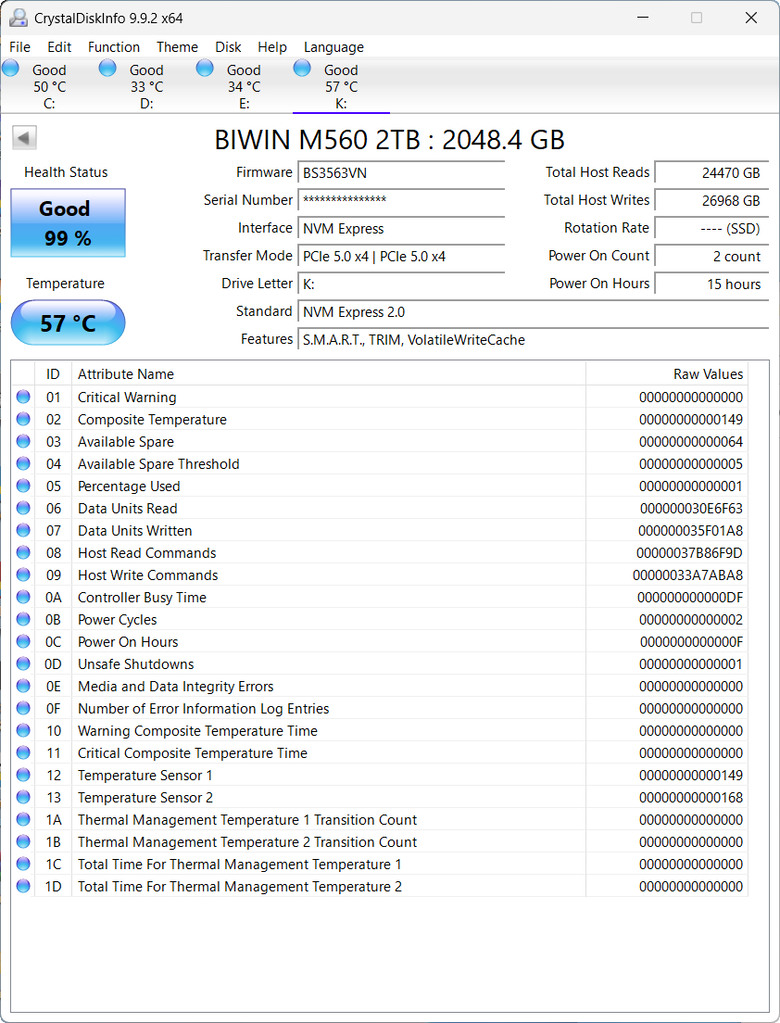Click status orb for Unsafe Shutdowns row
The width and height of the screenshot is (780, 1023).
click(23, 664)
